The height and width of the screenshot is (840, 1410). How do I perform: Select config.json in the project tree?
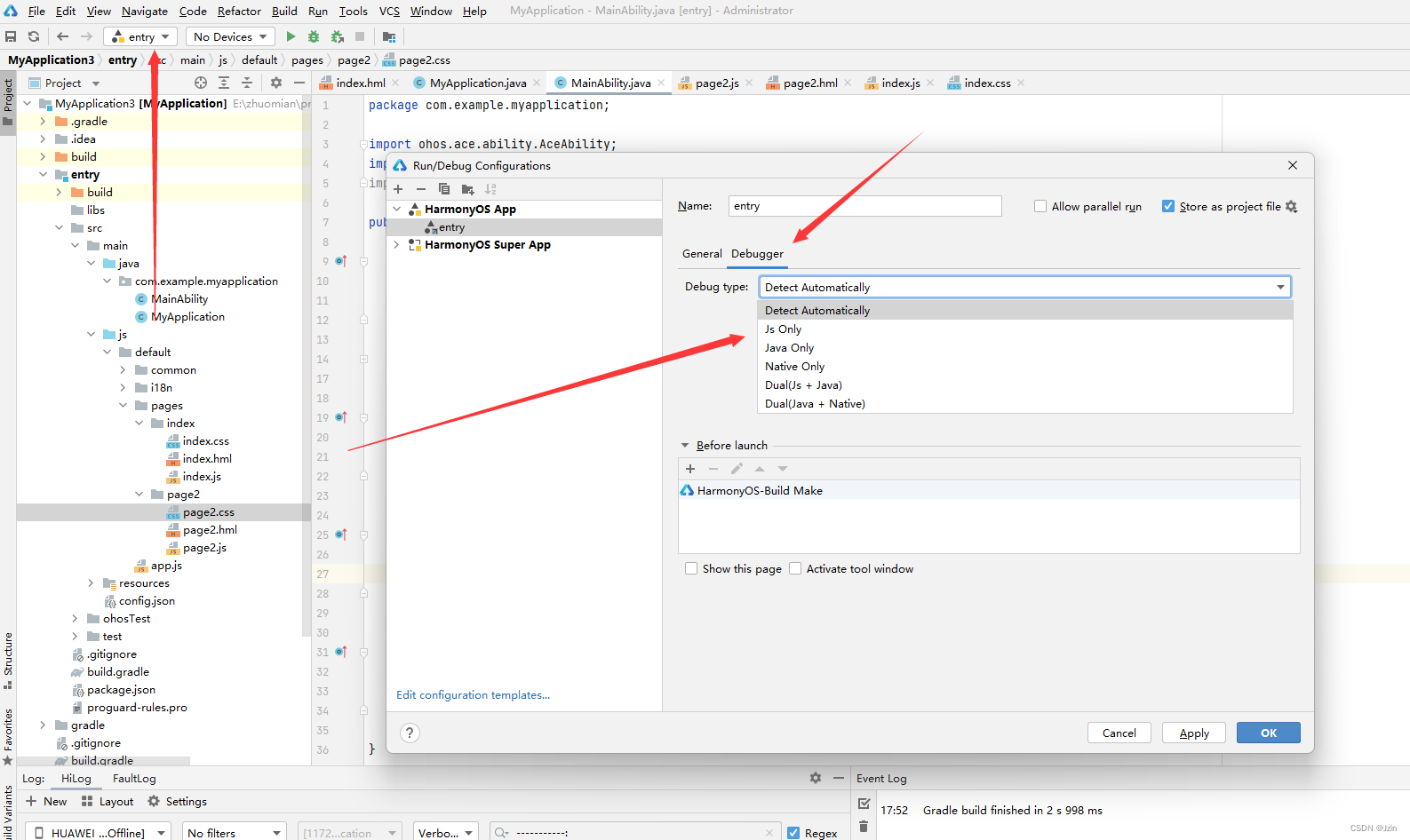147,600
